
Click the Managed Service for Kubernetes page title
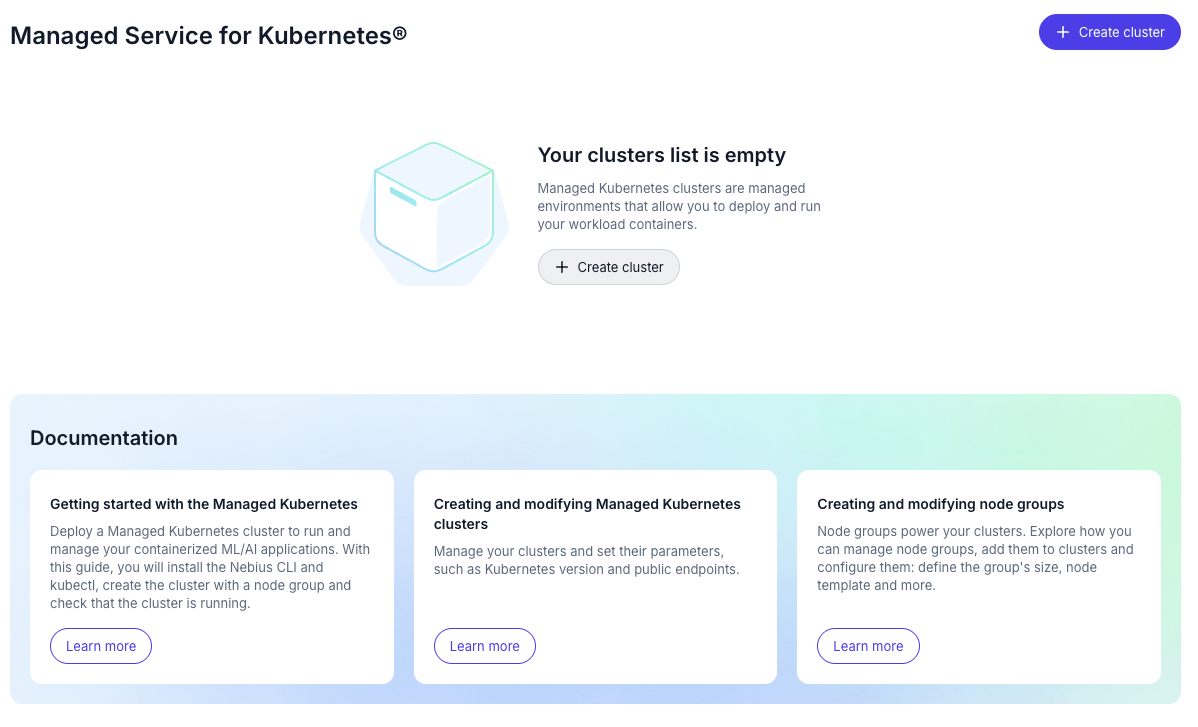click(x=200, y=35)
